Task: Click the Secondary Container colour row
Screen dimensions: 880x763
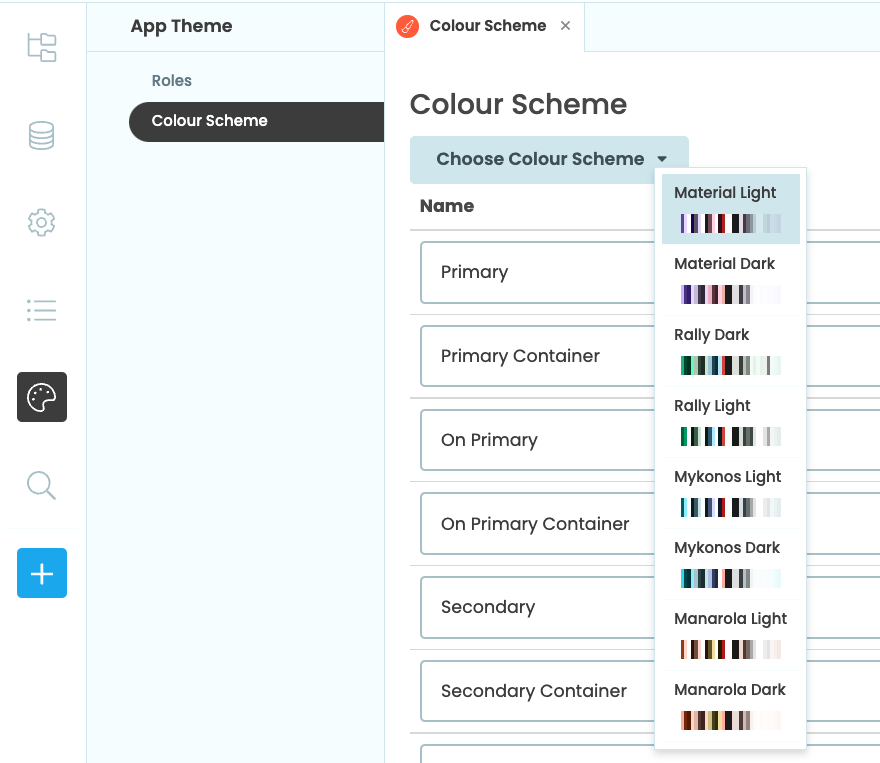Action: (534, 690)
